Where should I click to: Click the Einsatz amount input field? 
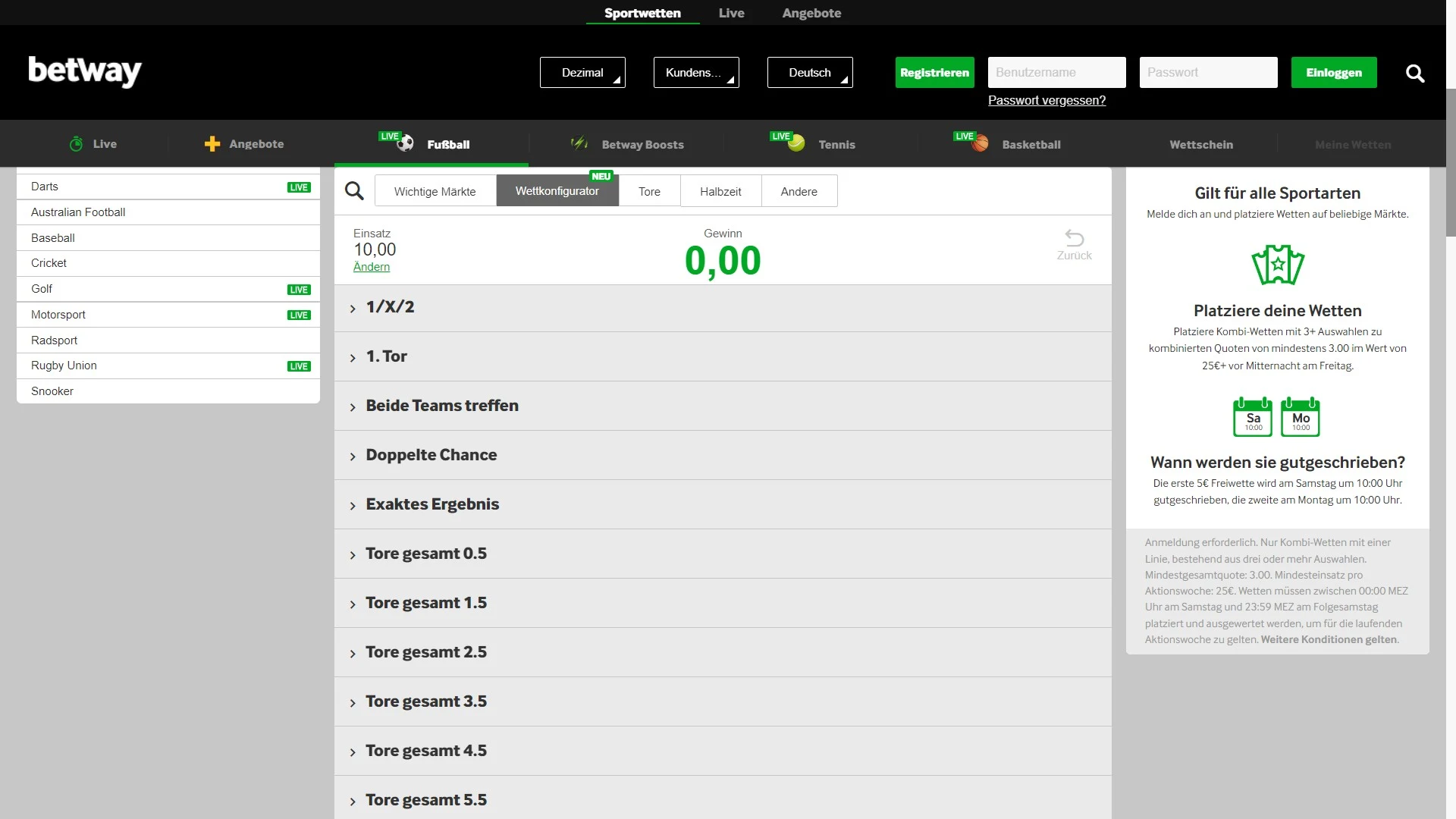[373, 249]
